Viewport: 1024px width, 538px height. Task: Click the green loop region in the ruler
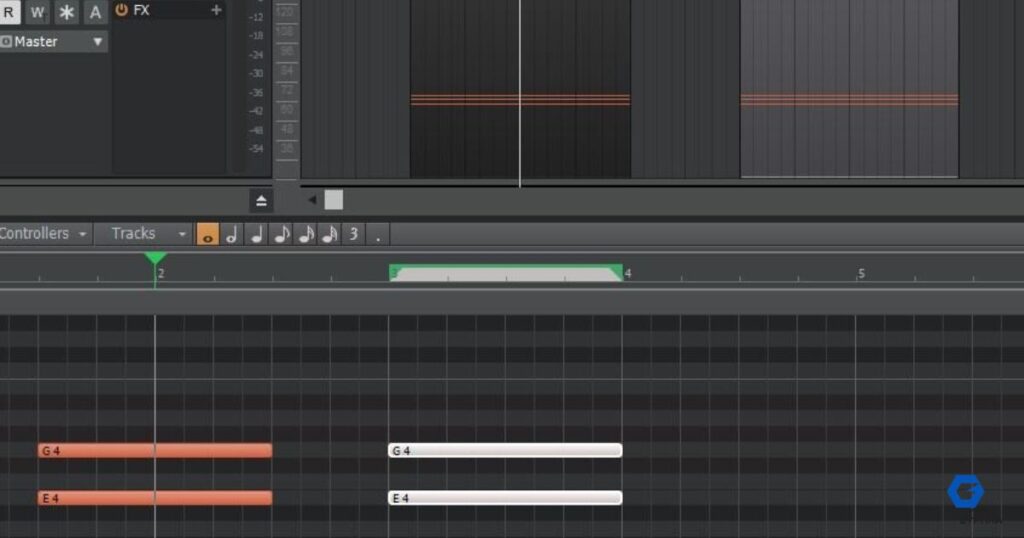click(x=505, y=272)
